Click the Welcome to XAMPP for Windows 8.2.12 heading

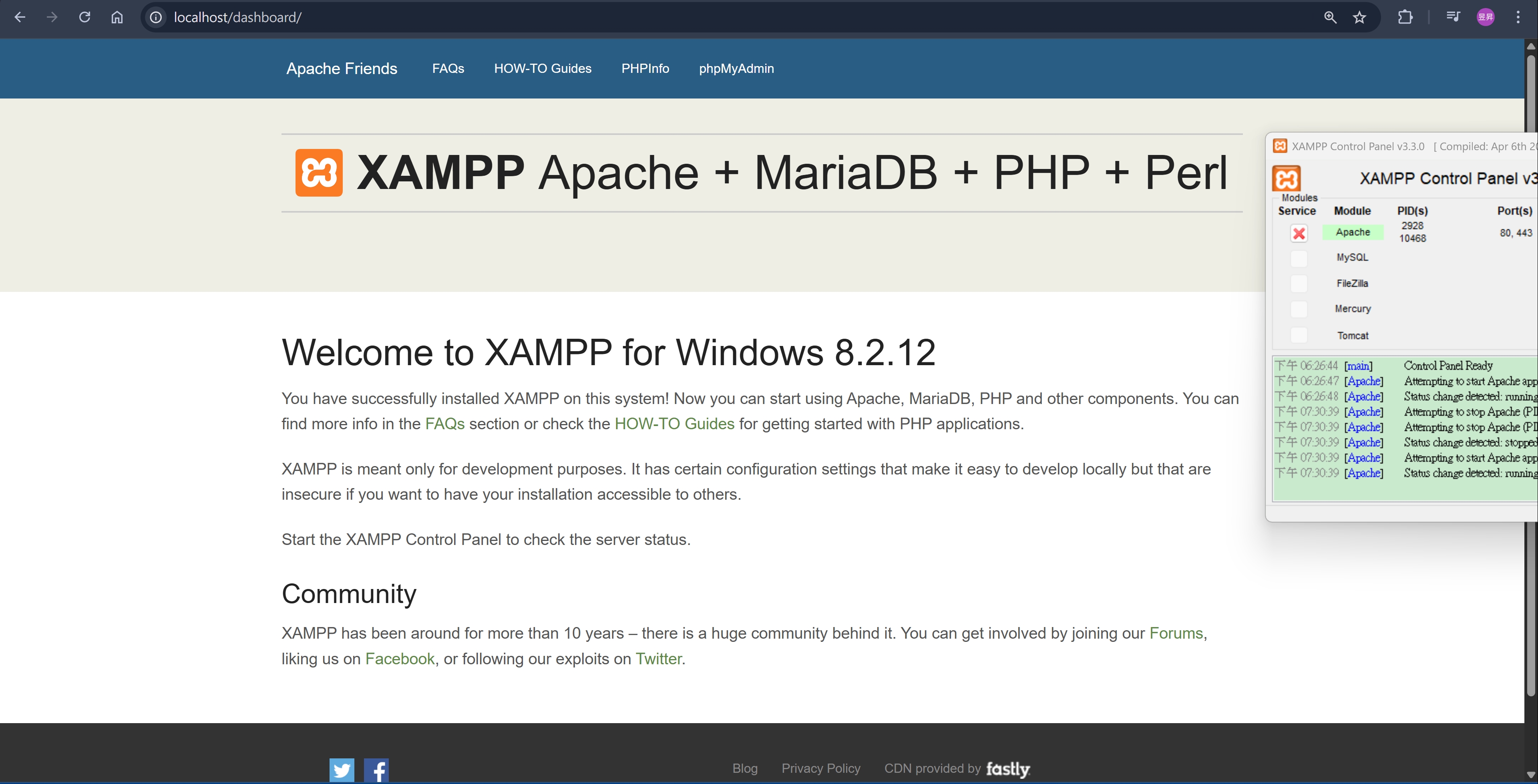click(x=608, y=352)
